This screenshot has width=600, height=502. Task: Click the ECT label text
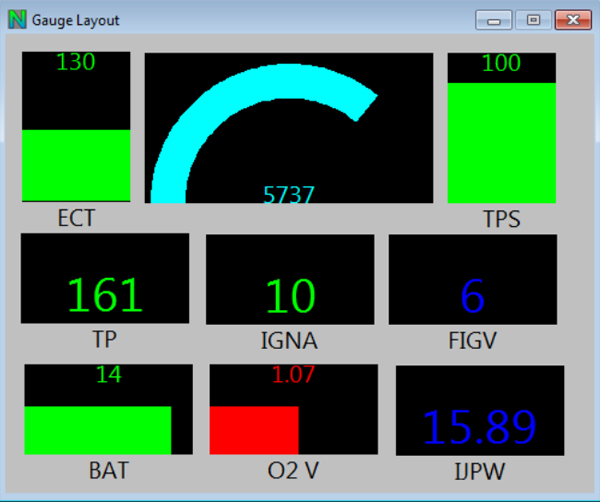[x=76, y=218]
